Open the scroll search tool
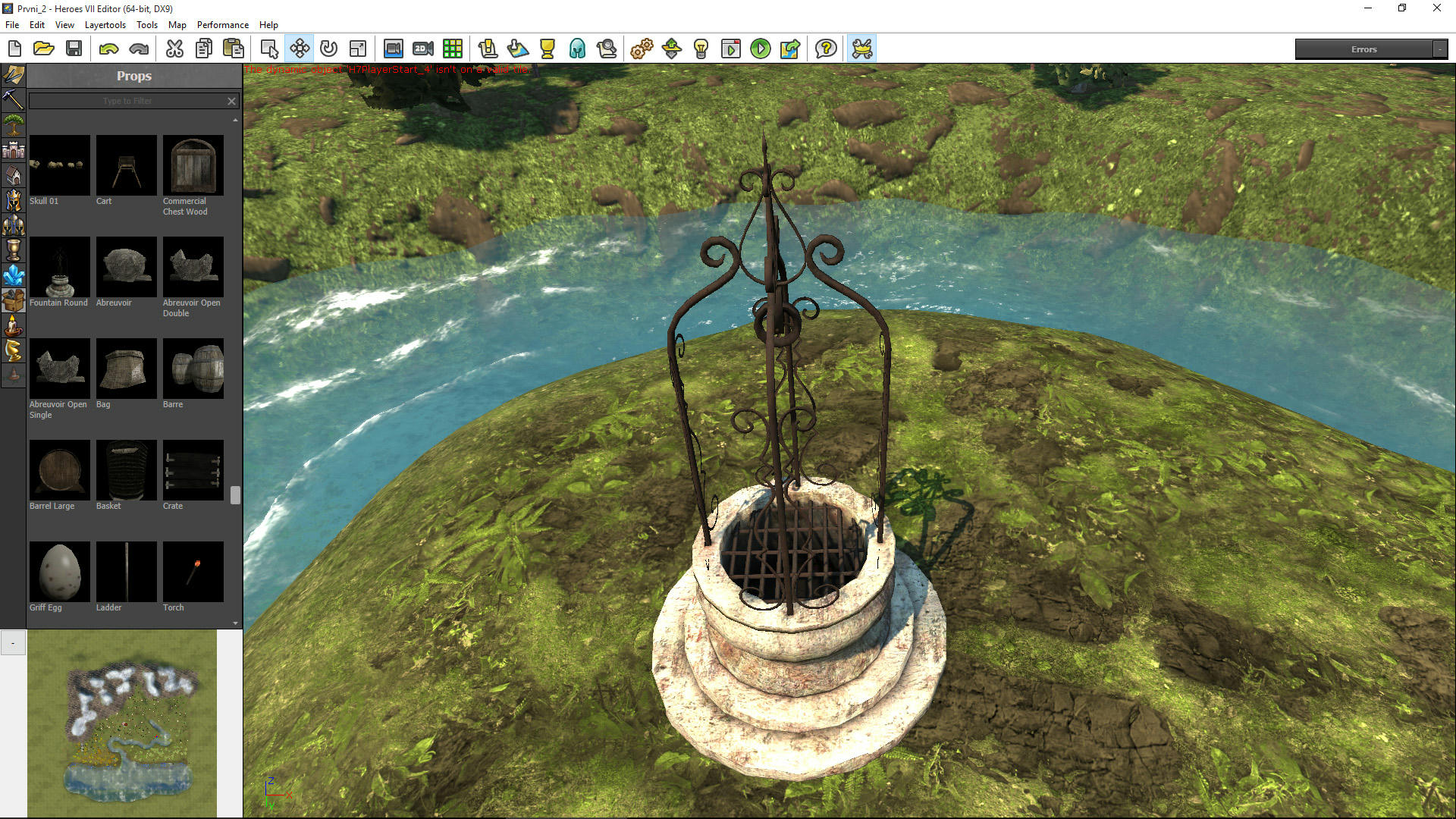This screenshot has height=819, width=1456. [x=607, y=49]
